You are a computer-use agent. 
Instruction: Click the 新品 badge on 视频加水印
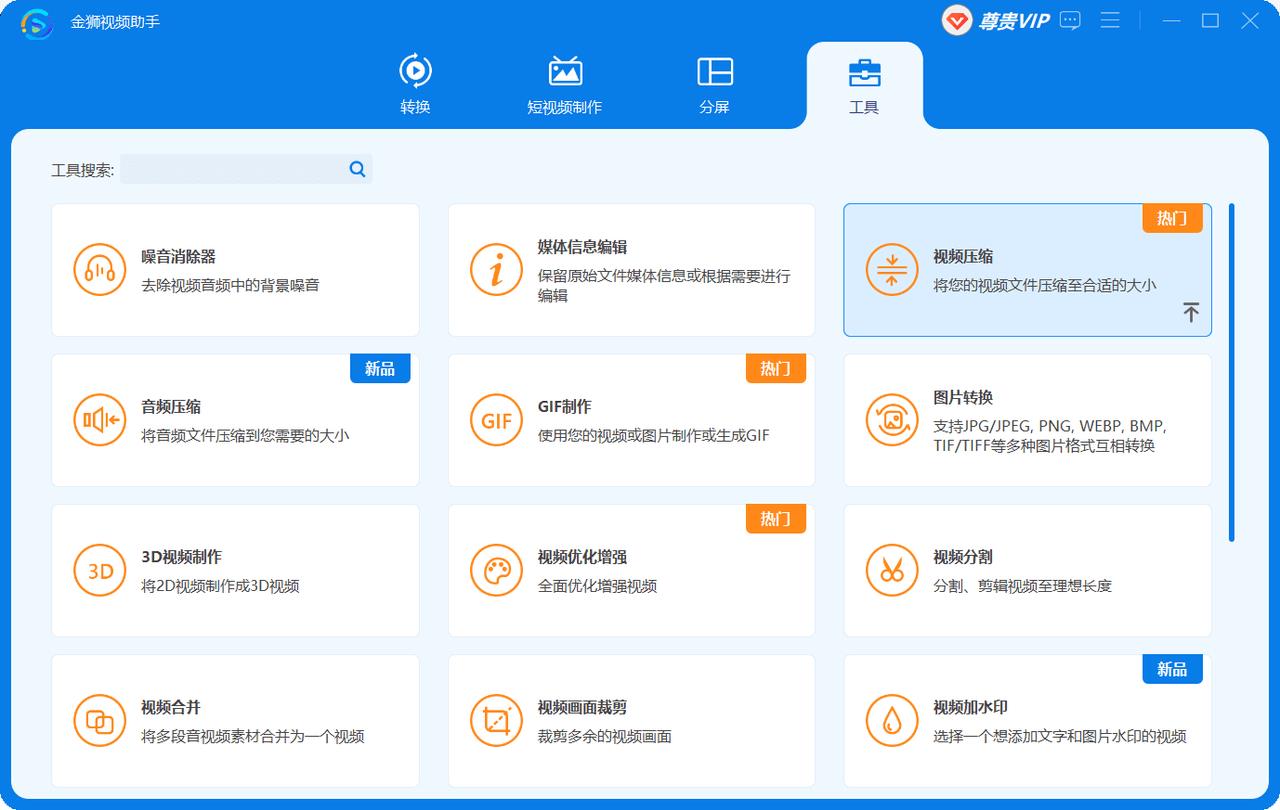point(1172,669)
